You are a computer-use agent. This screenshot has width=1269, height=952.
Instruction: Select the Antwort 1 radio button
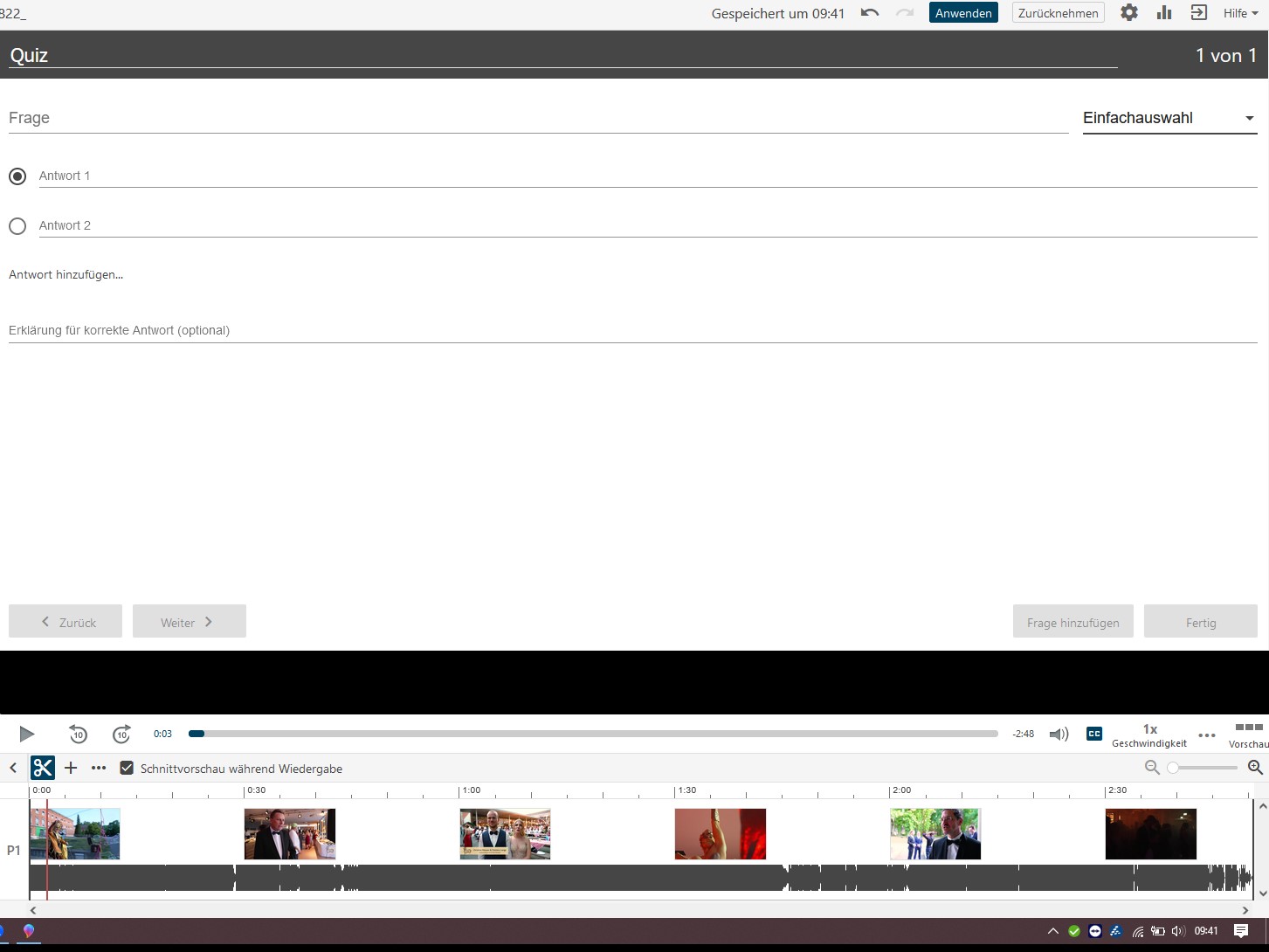click(17, 176)
